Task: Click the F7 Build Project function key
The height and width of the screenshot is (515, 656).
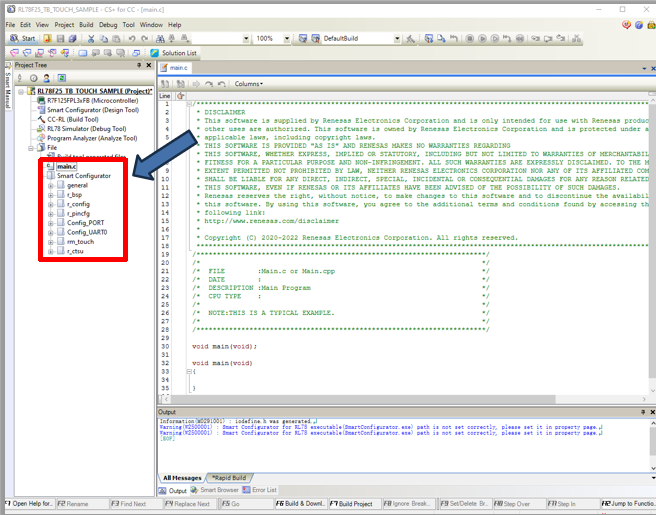Action: pyautogui.click(x=355, y=504)
